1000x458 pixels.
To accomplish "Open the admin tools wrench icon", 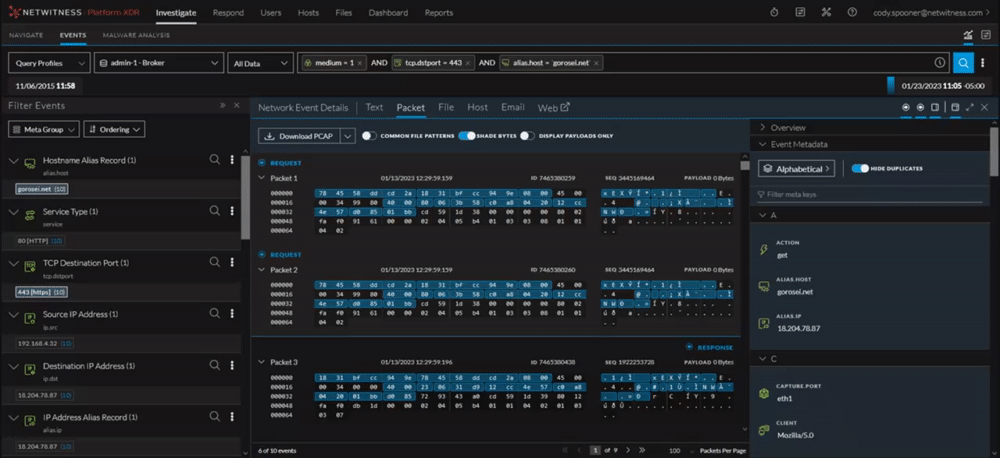I will tap(826, 13).
